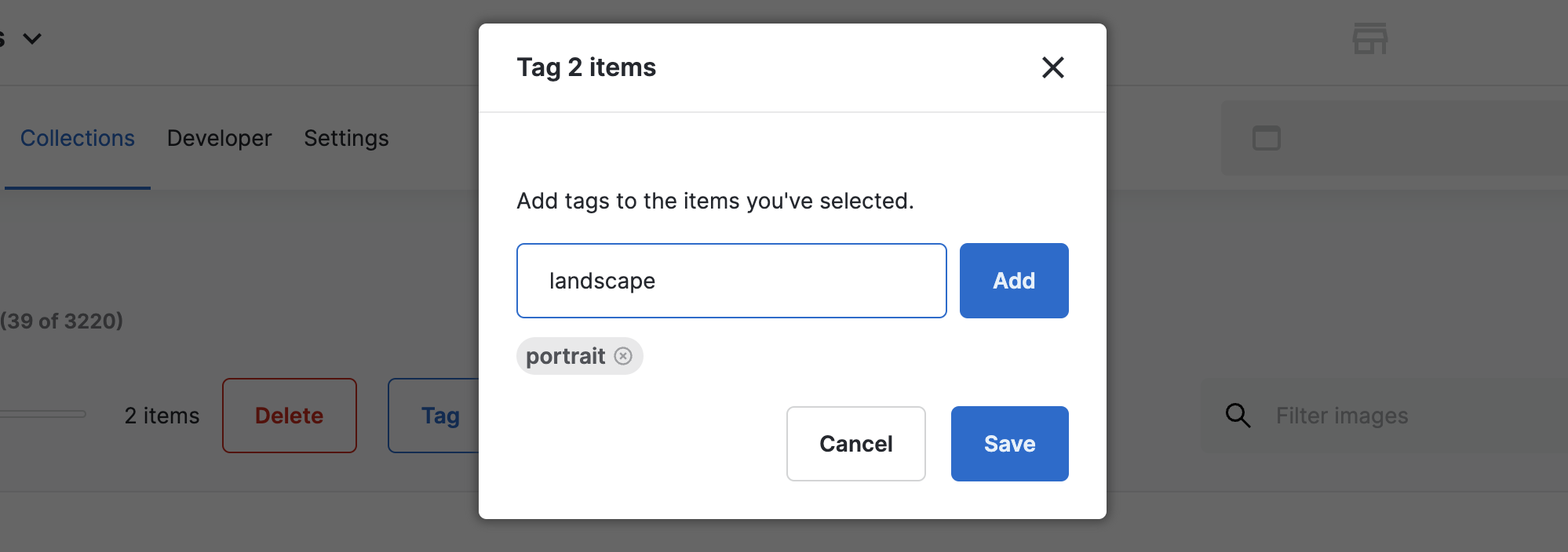Cancel the tagging dialog

click(x=855, y=444)
